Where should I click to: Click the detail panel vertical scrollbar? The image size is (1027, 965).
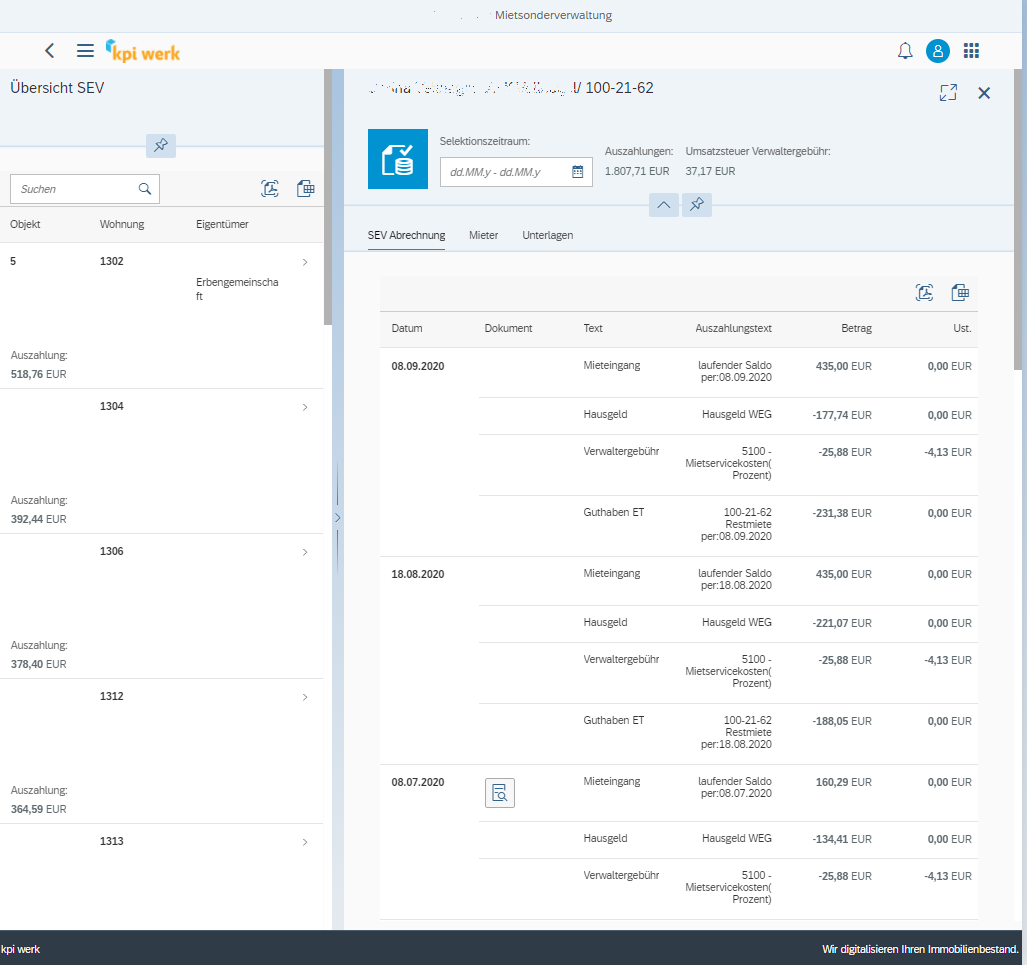[x=1018, y=219]
